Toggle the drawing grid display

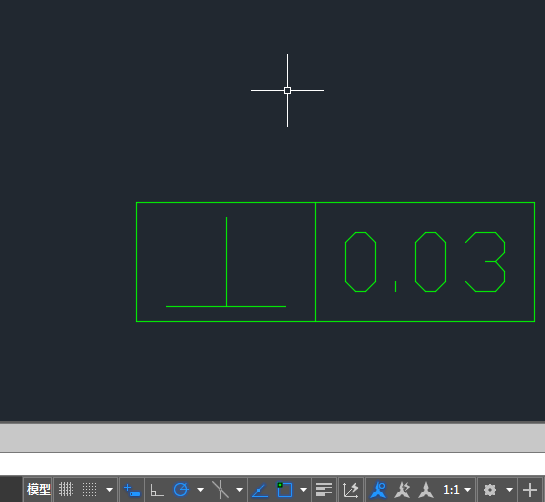[66, 489]
